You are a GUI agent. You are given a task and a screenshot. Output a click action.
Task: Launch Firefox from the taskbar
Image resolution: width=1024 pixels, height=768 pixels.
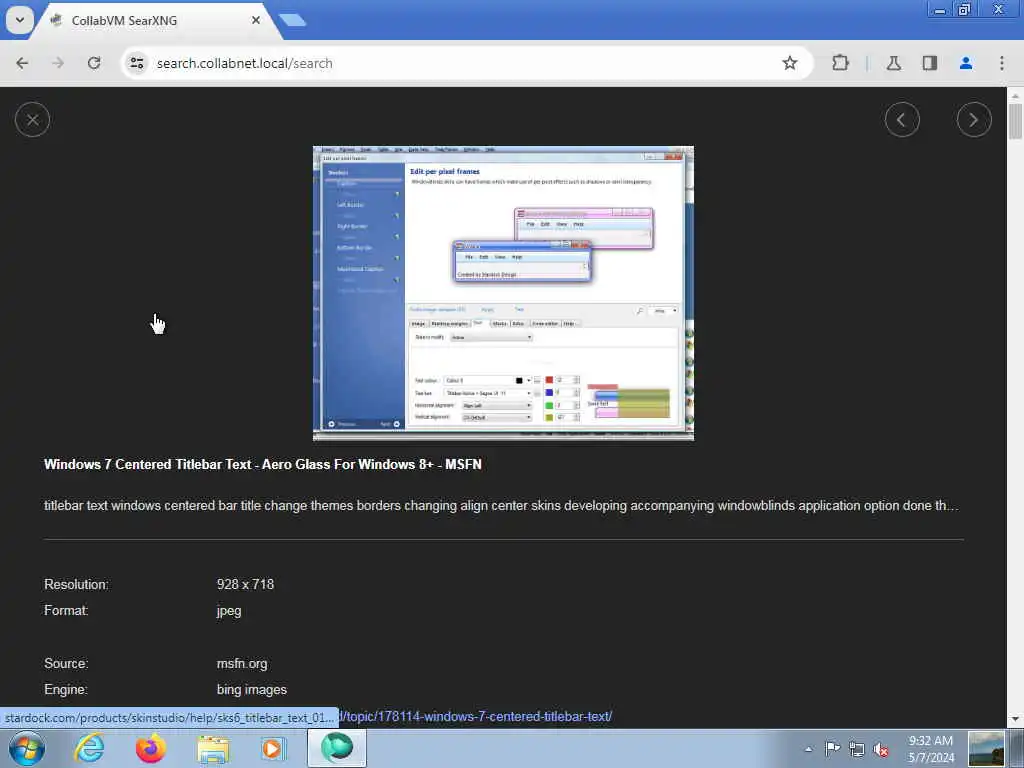(x=150, y=748)
